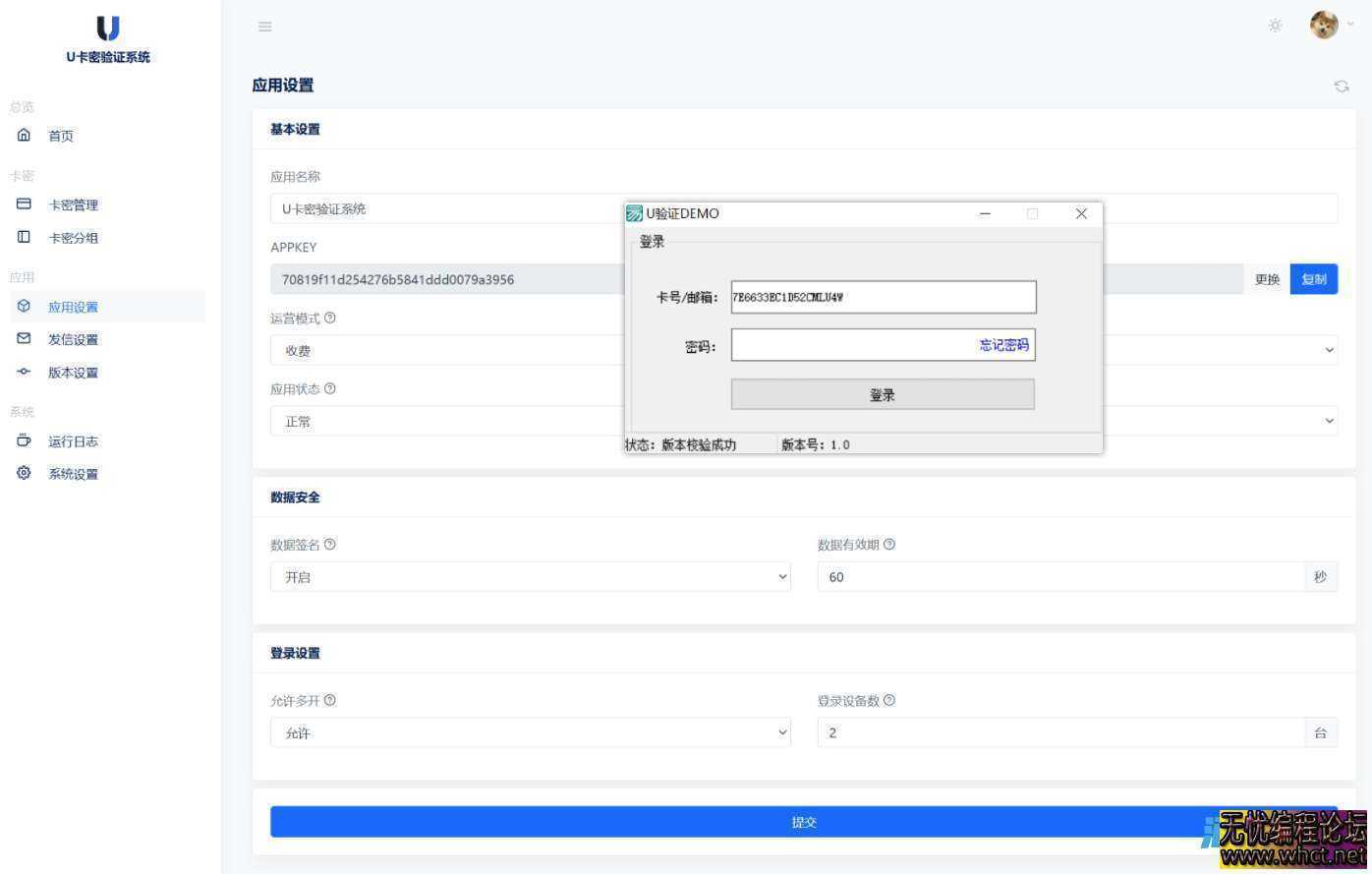1372x874 pixels.
Task: Open the 允许多开 dropdown showing 允许
Action: [531, 732]
